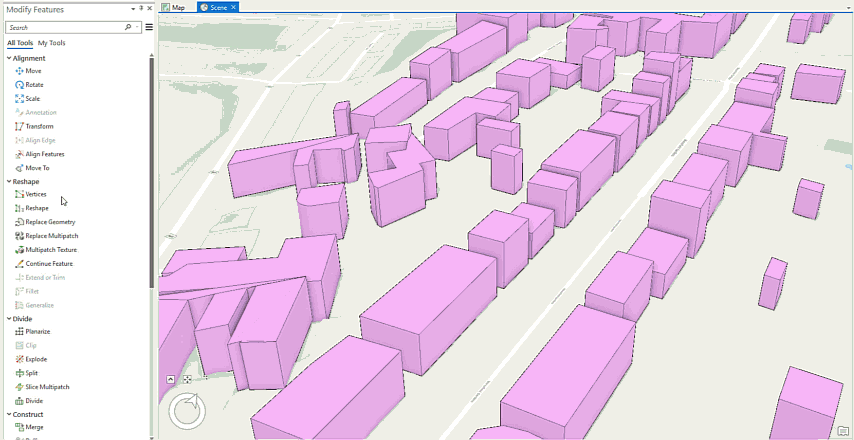Viewport: 854px width, 440px height.
Task: Show full navigator control mode icon
Action: pos(187,380)
